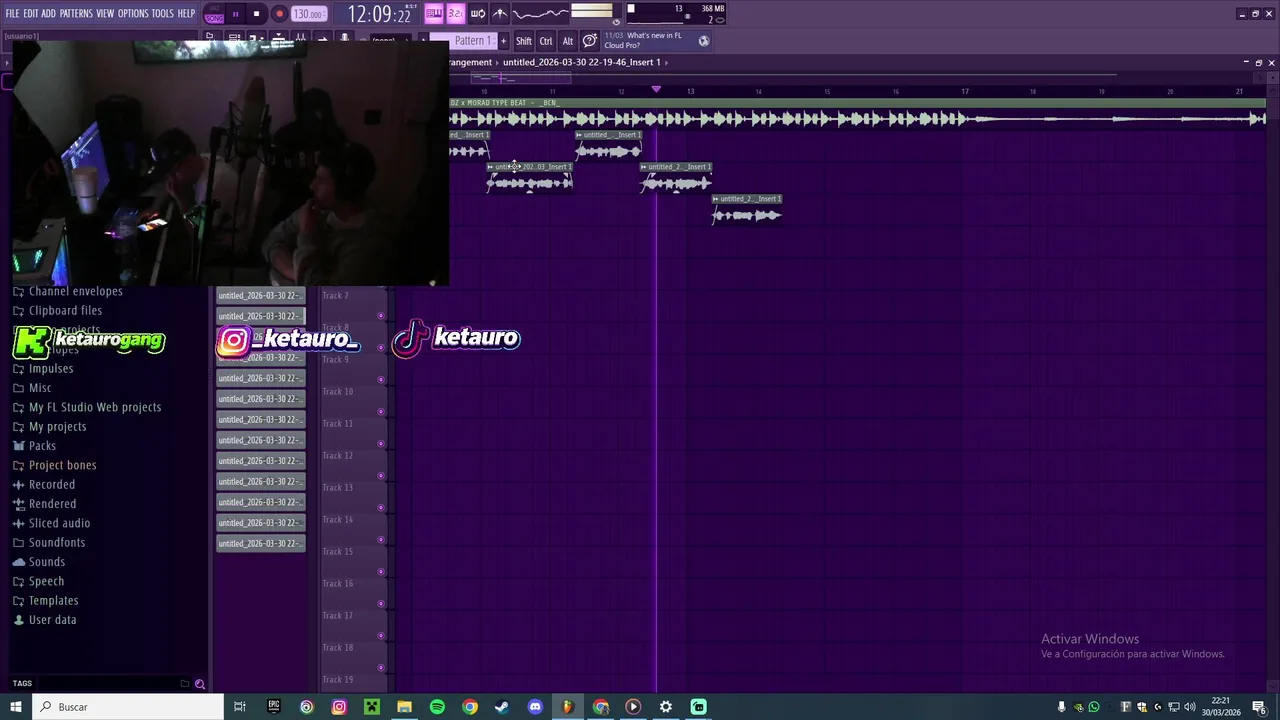Viewport: 1280px width, 720px height.
Task: Click the Ctrl modifier button
Action: (546, 41)
